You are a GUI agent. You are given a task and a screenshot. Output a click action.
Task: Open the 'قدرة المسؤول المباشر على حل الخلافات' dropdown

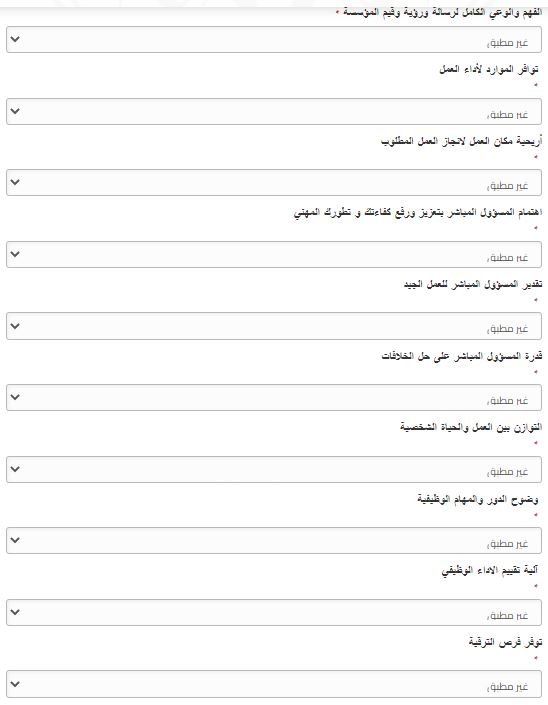tap(274, 397)
